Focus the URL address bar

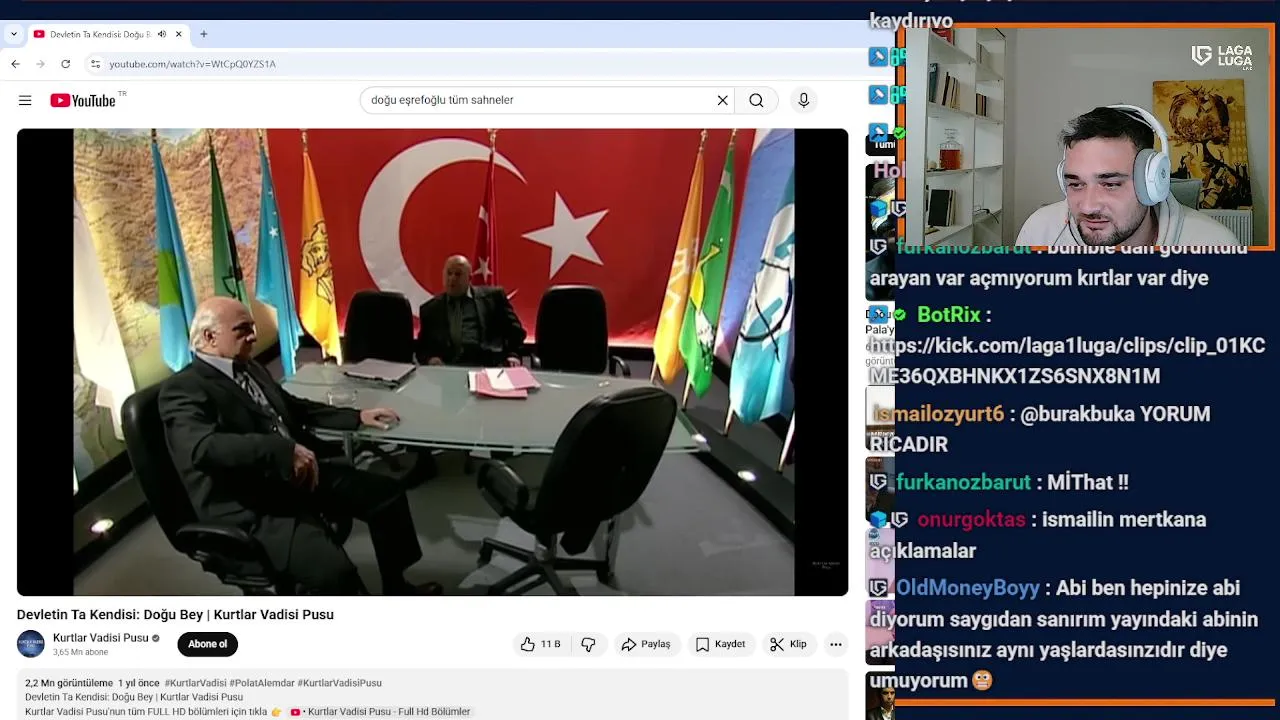tap(480, 64)
